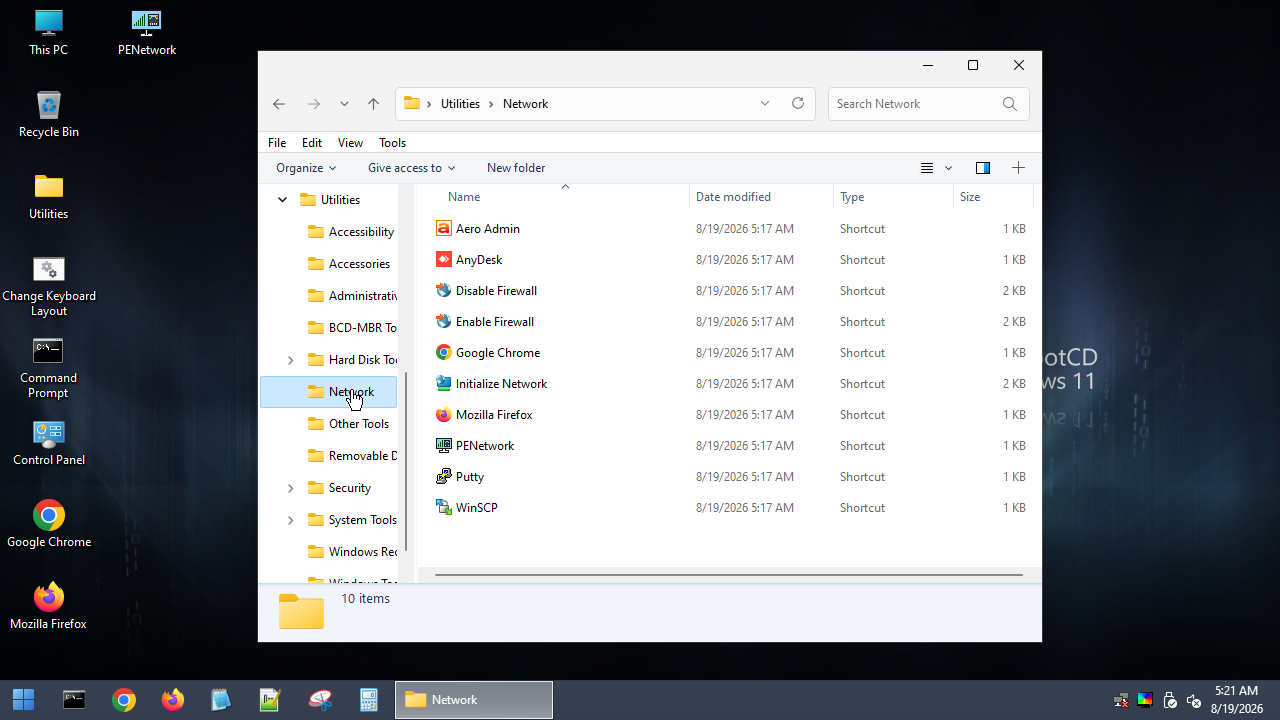Select the AnyDesk shortcut icon
The width and height of the screenshot is (1280, 720).
click(444, 259)
